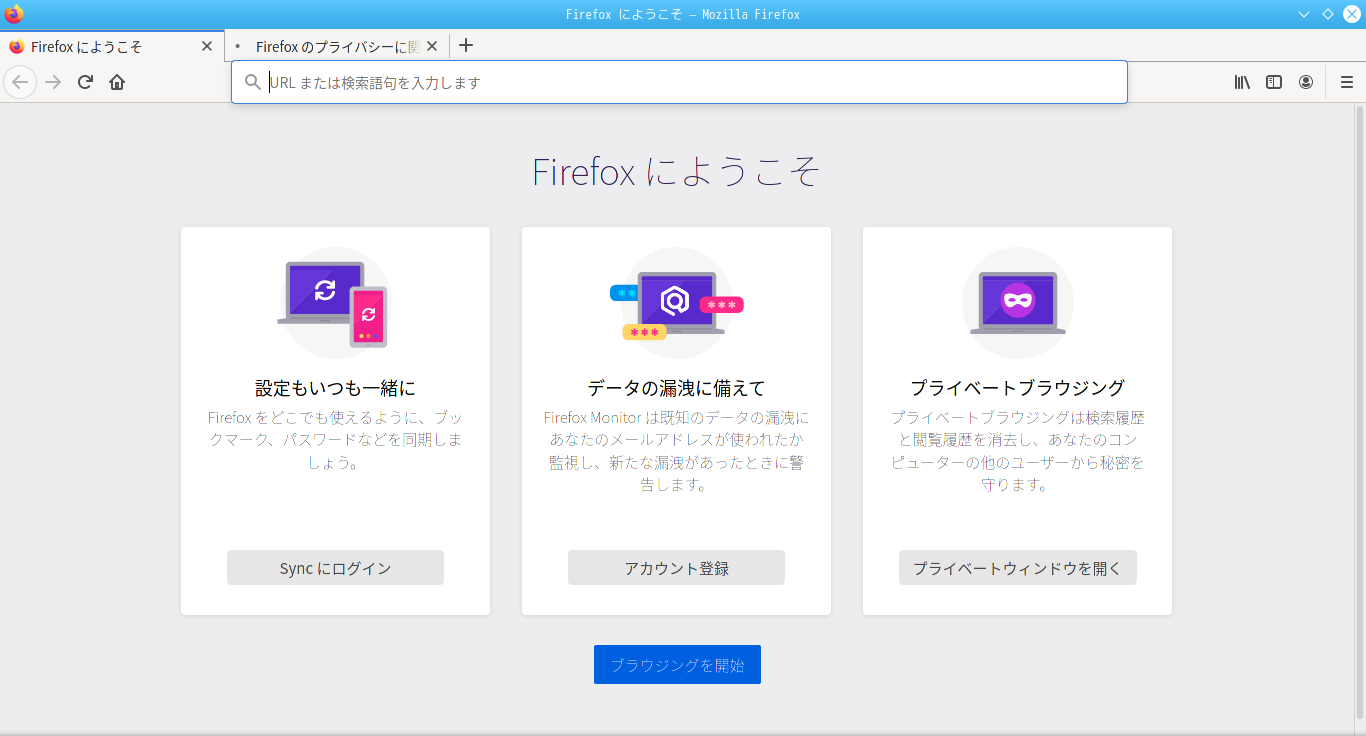Click the ブラウジングを開始 button

coord(677,665)
